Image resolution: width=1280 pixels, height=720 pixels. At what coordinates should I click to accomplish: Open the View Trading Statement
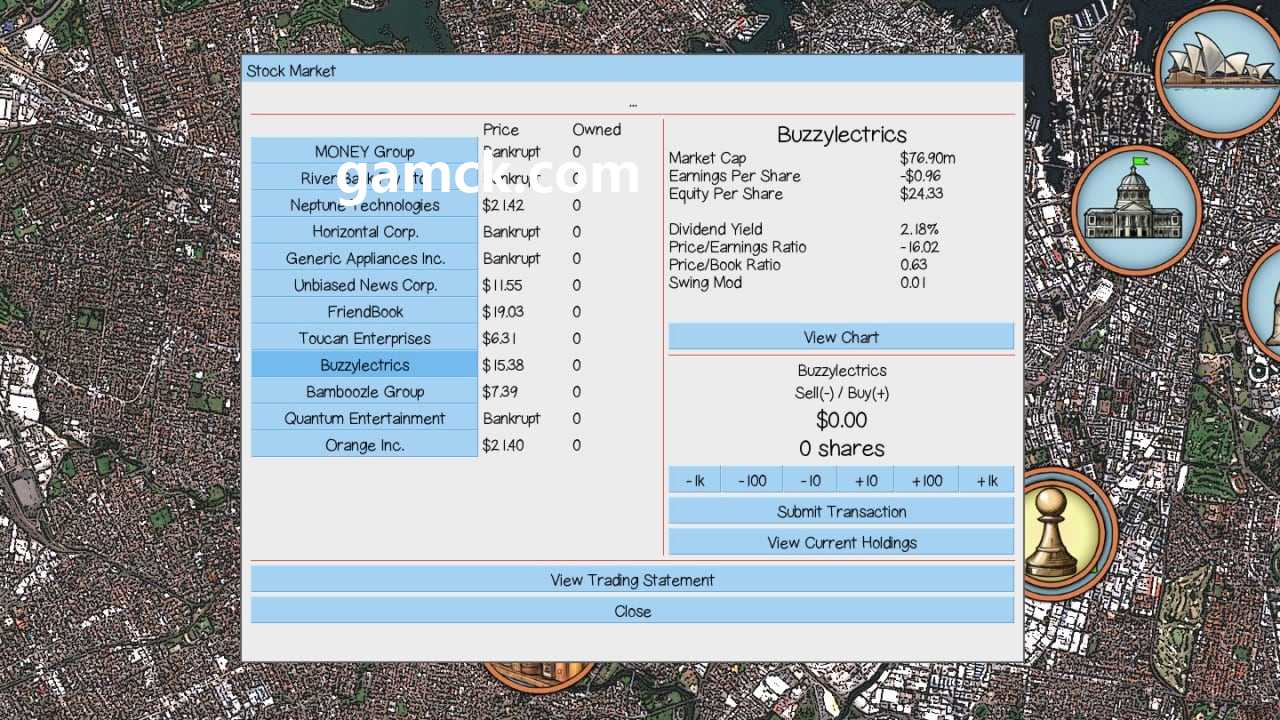coord(632,580)
